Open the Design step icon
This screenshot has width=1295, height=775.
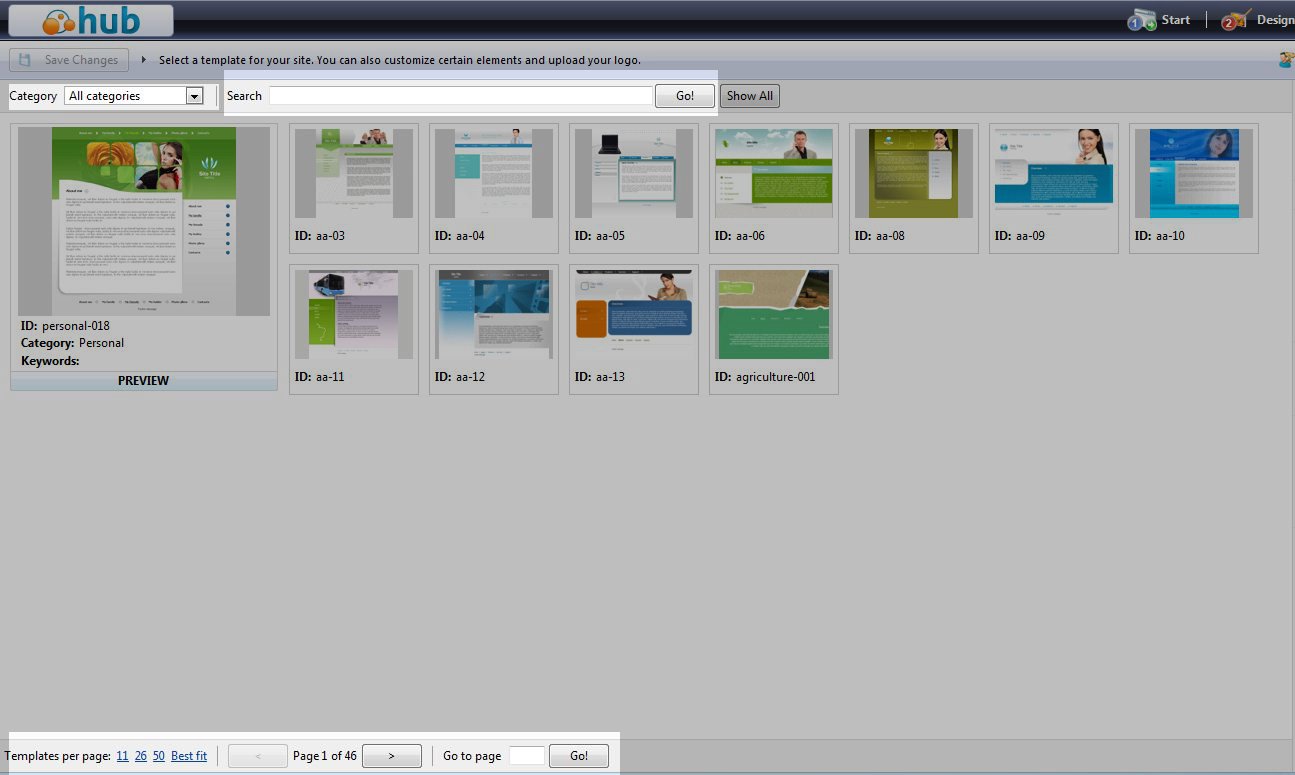[1235, 20]
